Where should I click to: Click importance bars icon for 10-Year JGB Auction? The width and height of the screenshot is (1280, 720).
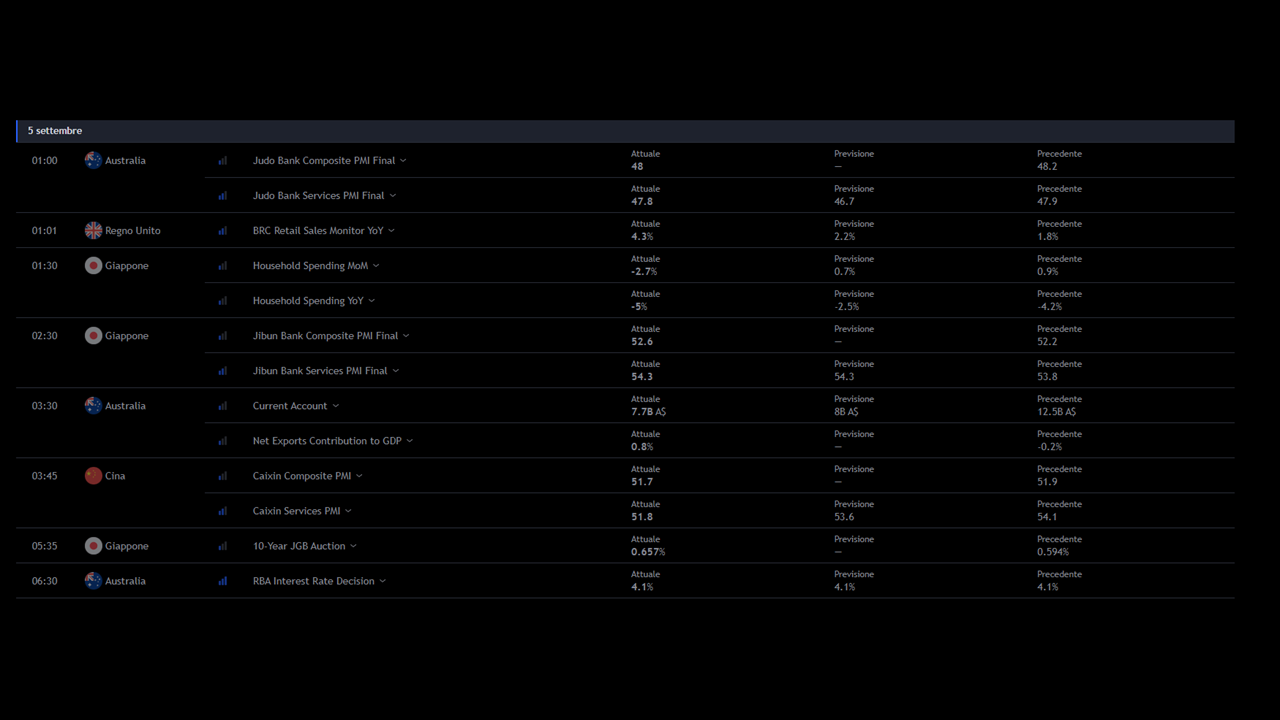pos(223,546)
